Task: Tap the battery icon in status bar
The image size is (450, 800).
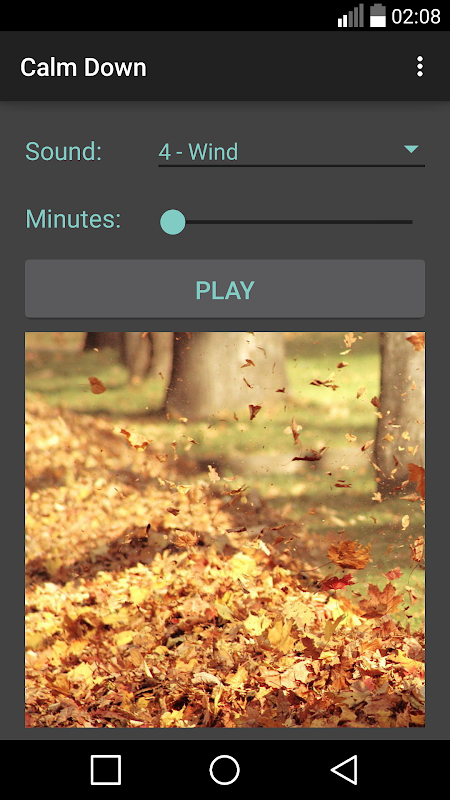Action: pos(378,15)
